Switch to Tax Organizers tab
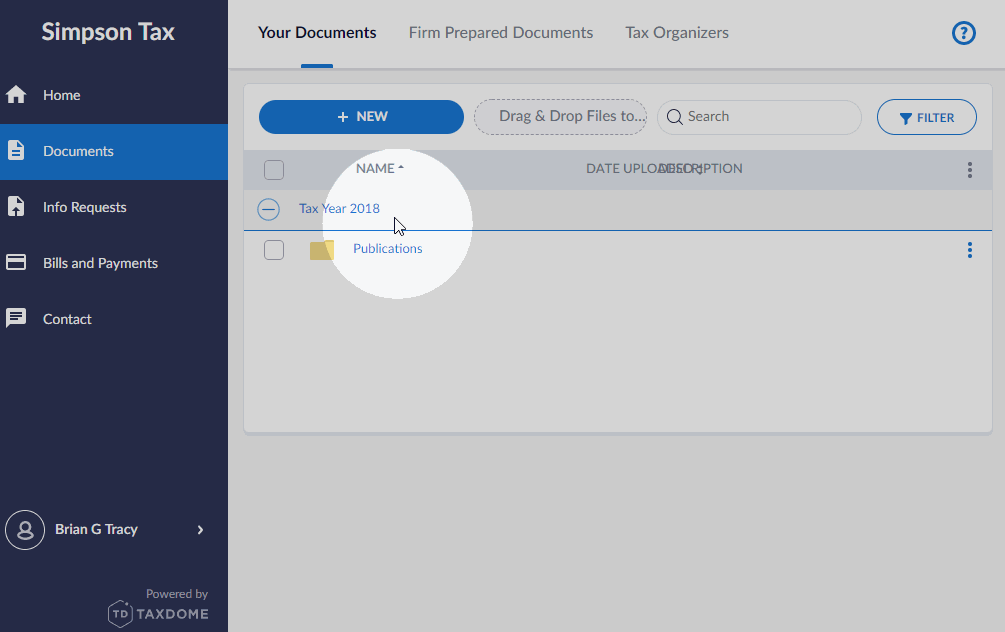 click(x=677, y=33)
